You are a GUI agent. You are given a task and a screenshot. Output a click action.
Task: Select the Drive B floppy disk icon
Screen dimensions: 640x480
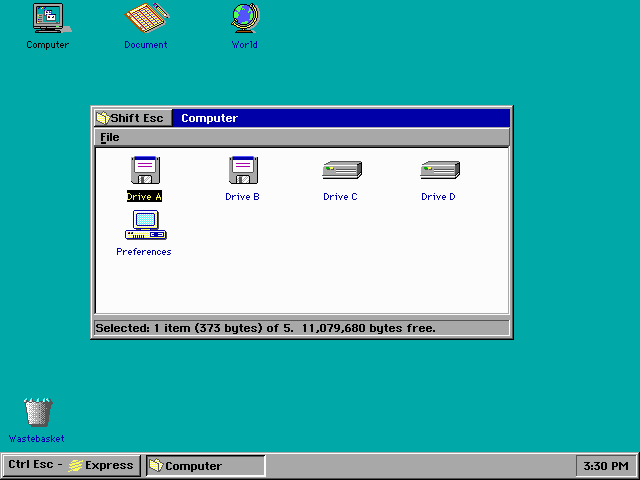242,171
